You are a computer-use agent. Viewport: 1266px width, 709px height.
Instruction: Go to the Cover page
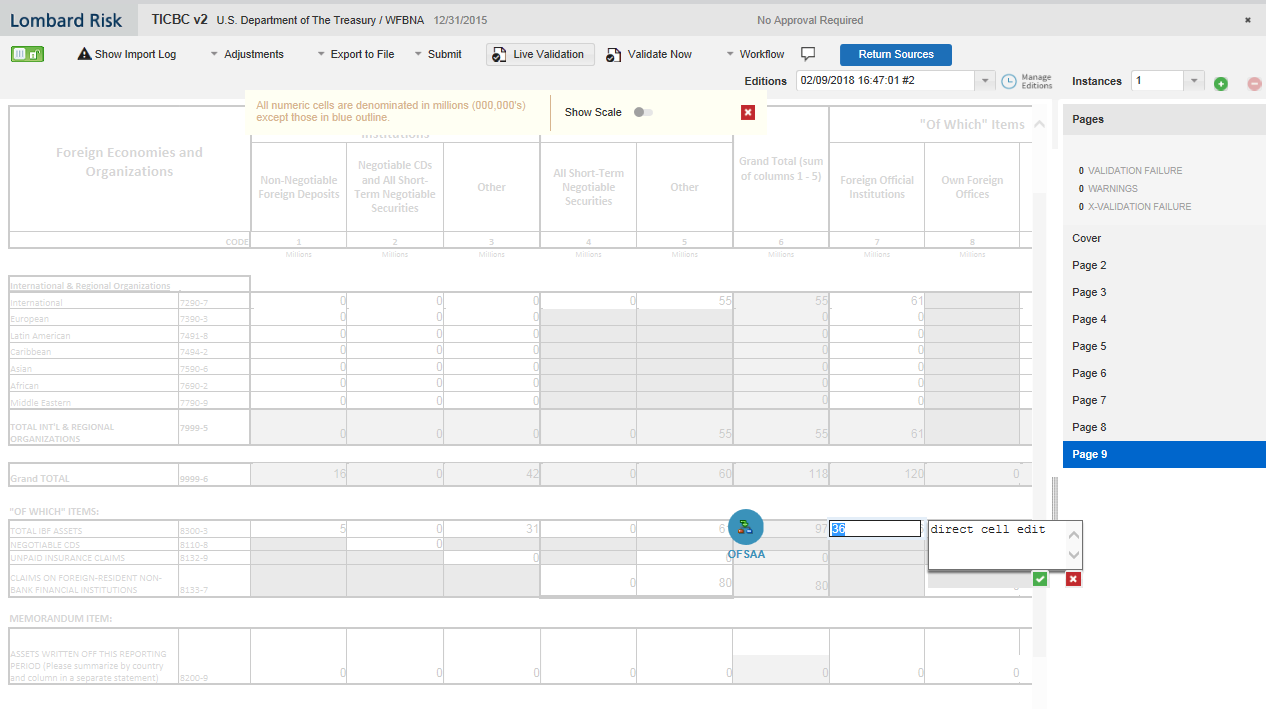pyautogui.click(x=1164, y=238)
